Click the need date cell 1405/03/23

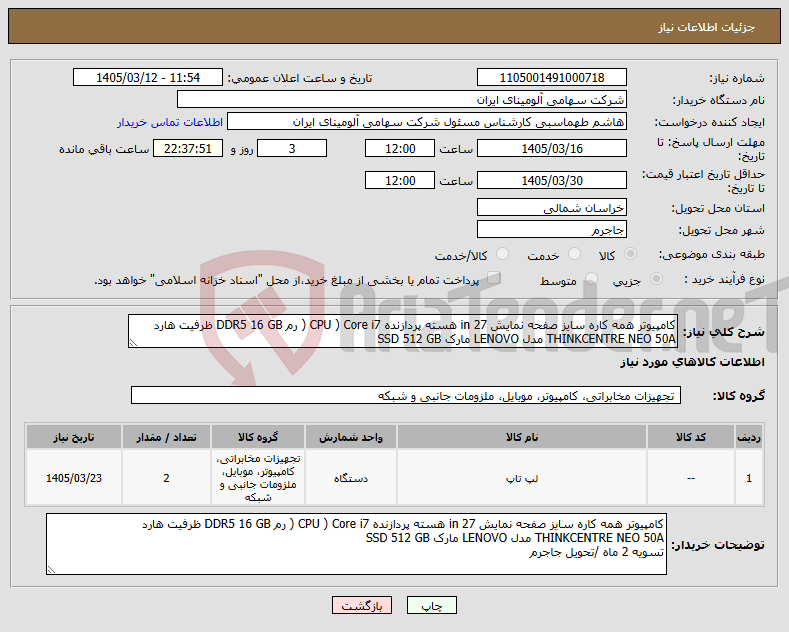[x=74, y=478]
